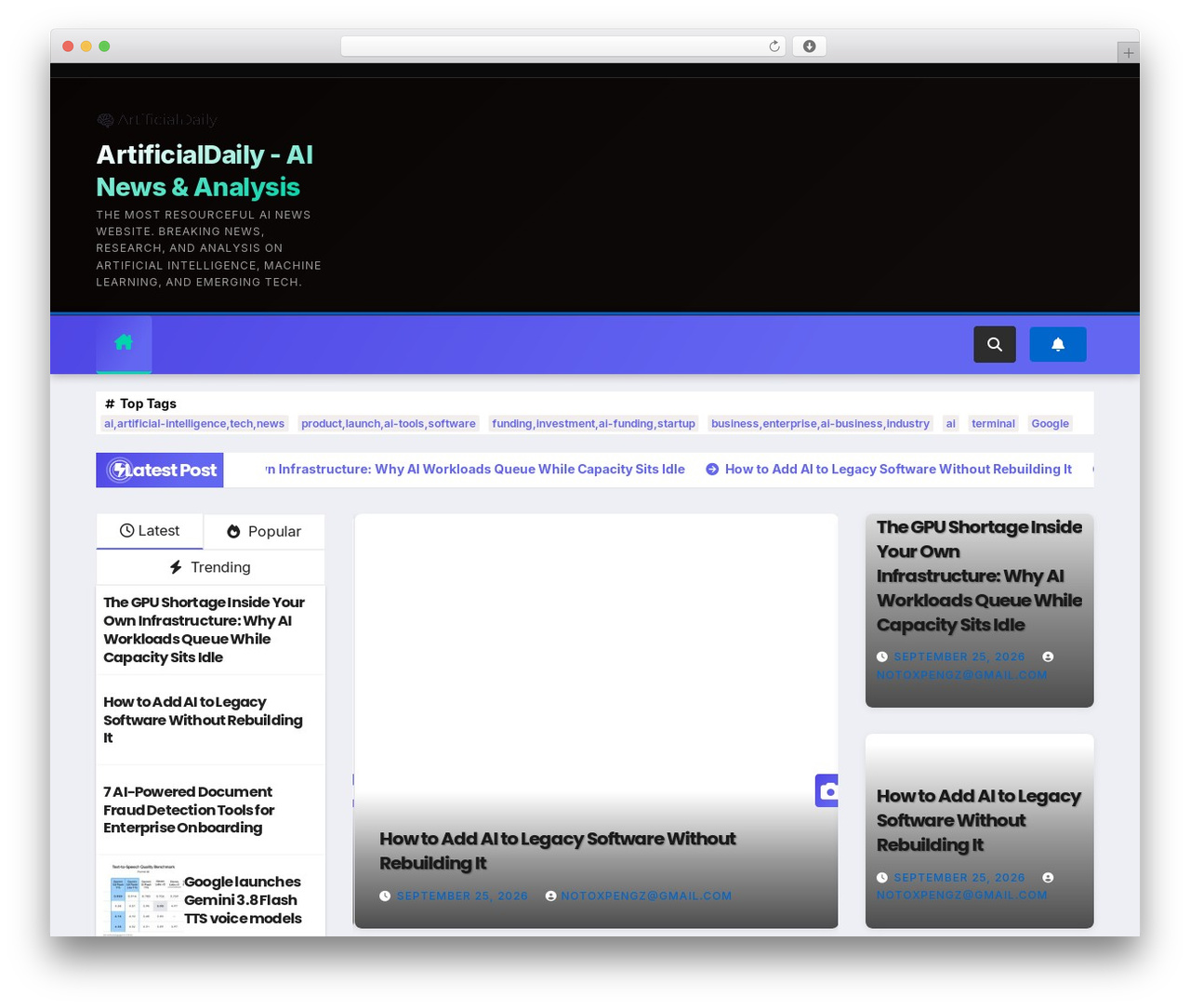
Task: Open sidebar post 'How to Add AI to Legacy Software'
Action: click(203, 720)
